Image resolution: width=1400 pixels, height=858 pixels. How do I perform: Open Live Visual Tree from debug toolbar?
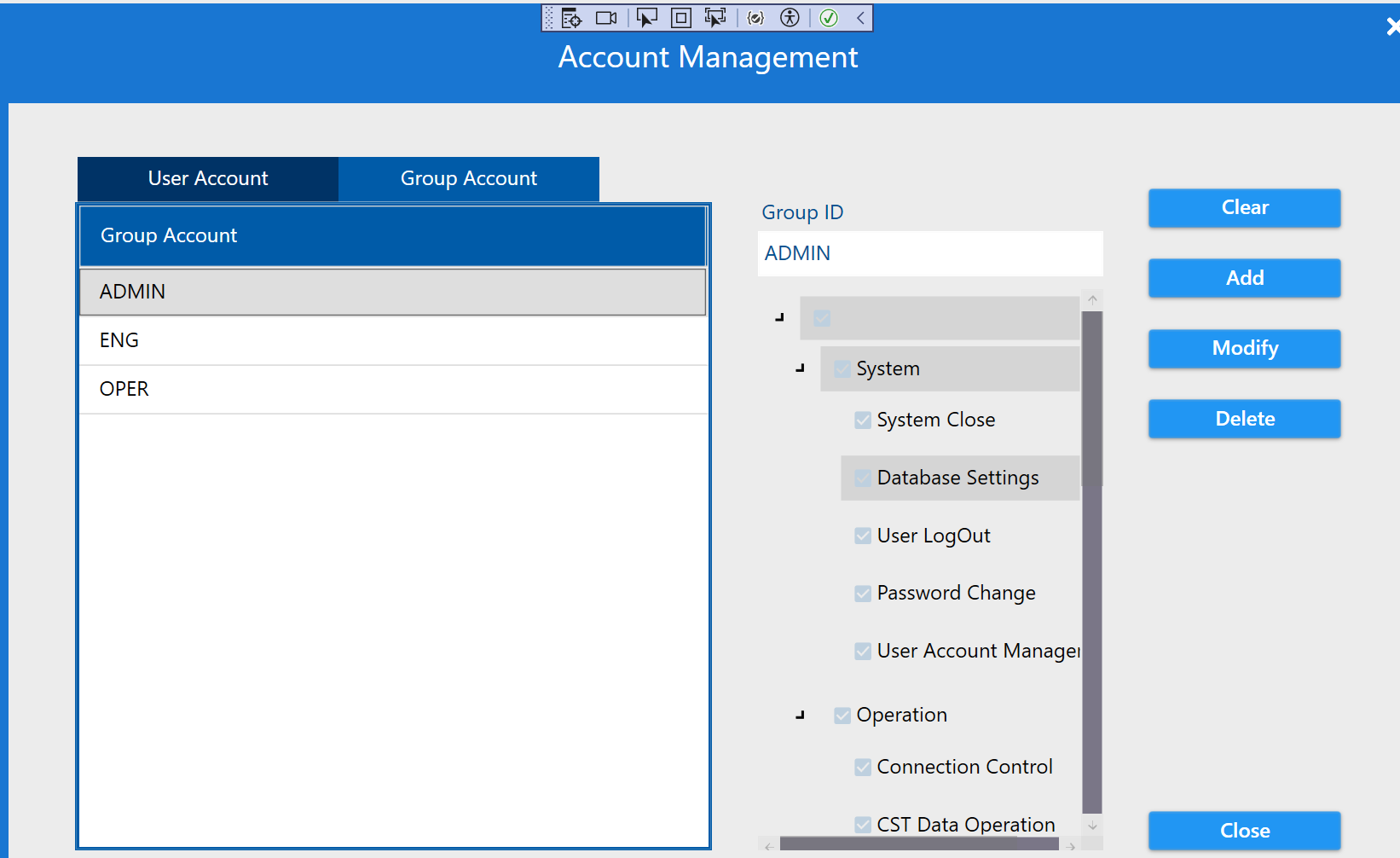(571, 18)
